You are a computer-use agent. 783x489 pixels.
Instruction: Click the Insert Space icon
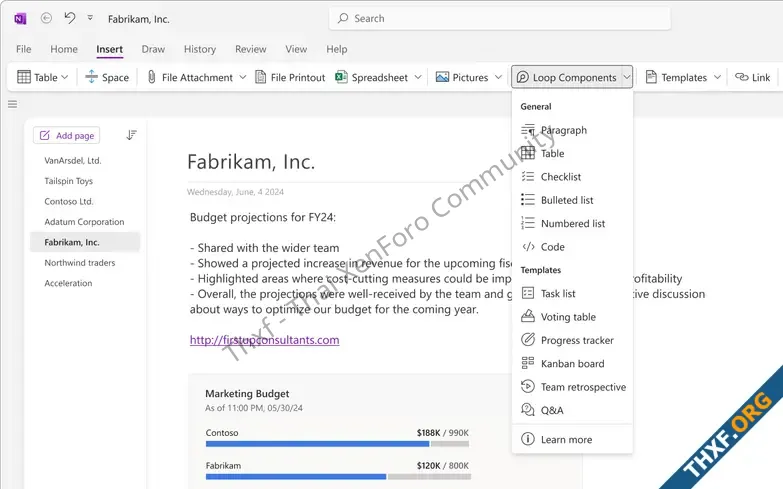91,77
